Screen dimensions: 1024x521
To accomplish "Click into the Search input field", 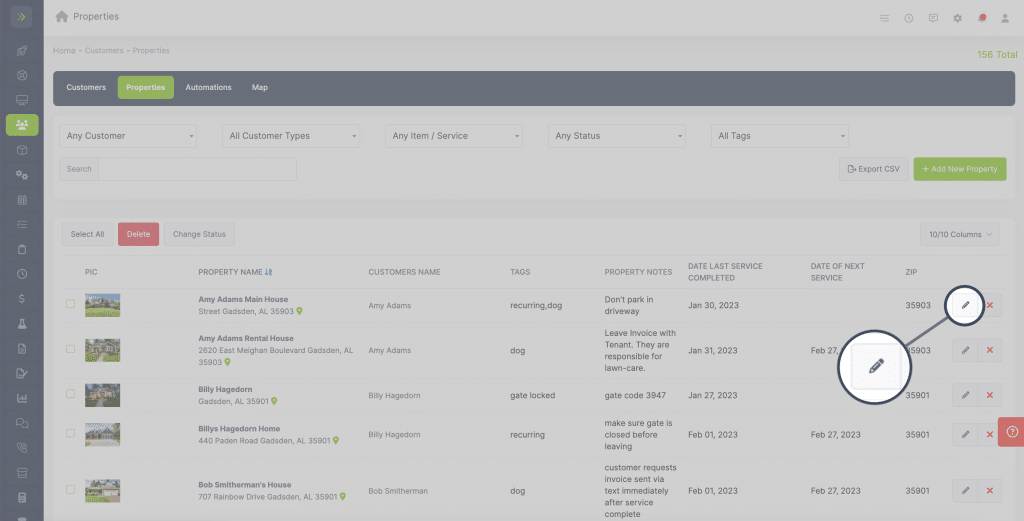I will click(x=196, y=169).
